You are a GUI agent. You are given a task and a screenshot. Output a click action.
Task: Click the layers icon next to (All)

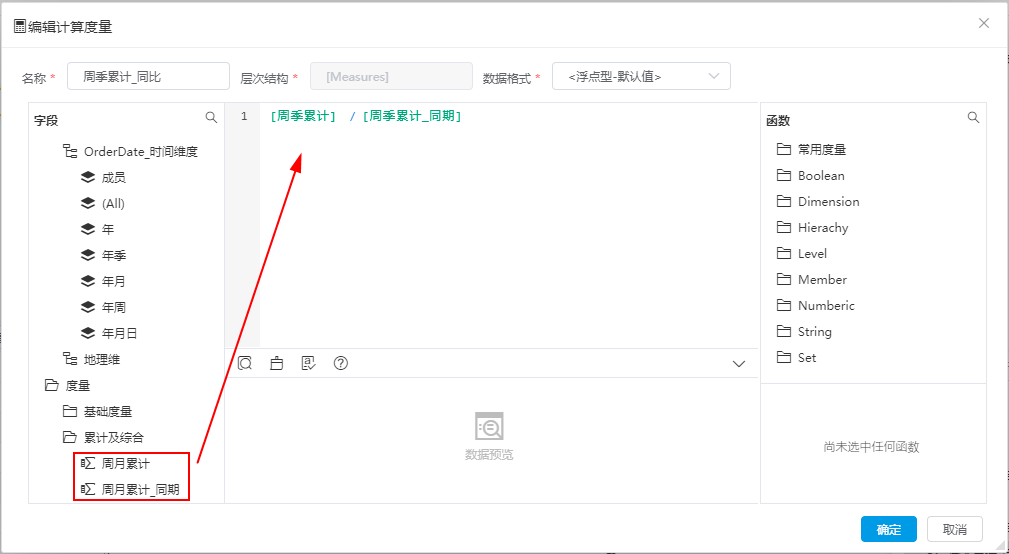(x=88, y=203)
